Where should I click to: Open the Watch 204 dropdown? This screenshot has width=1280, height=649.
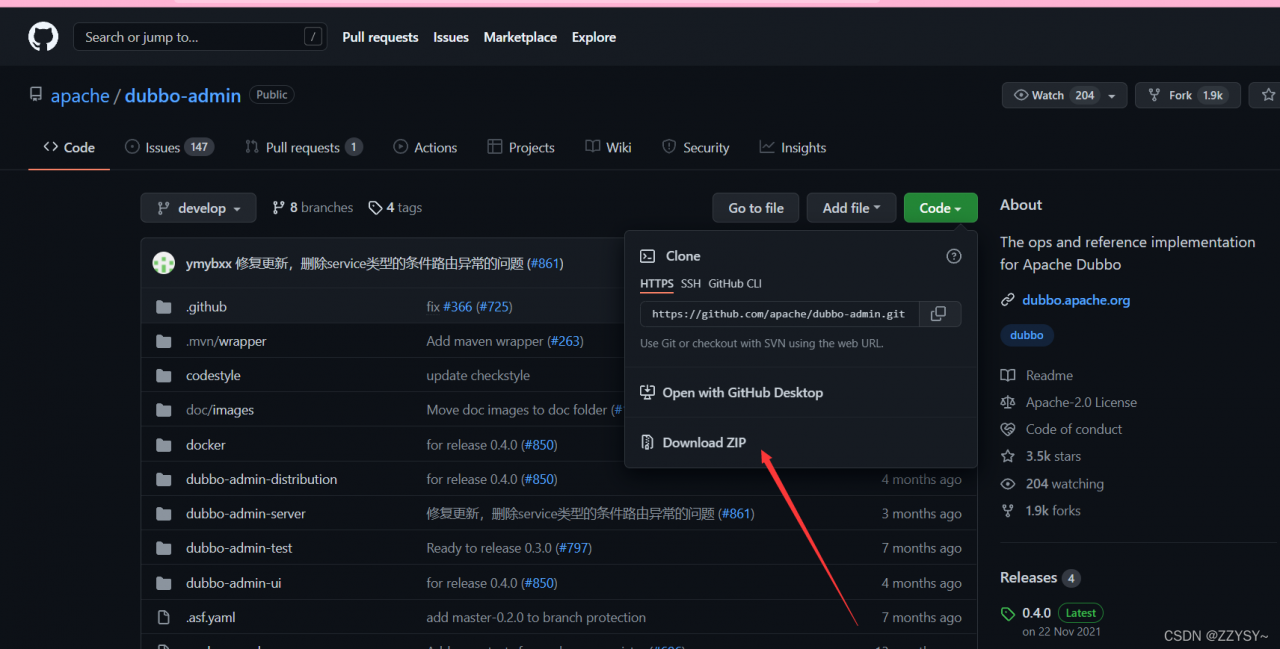point(1064,95)
